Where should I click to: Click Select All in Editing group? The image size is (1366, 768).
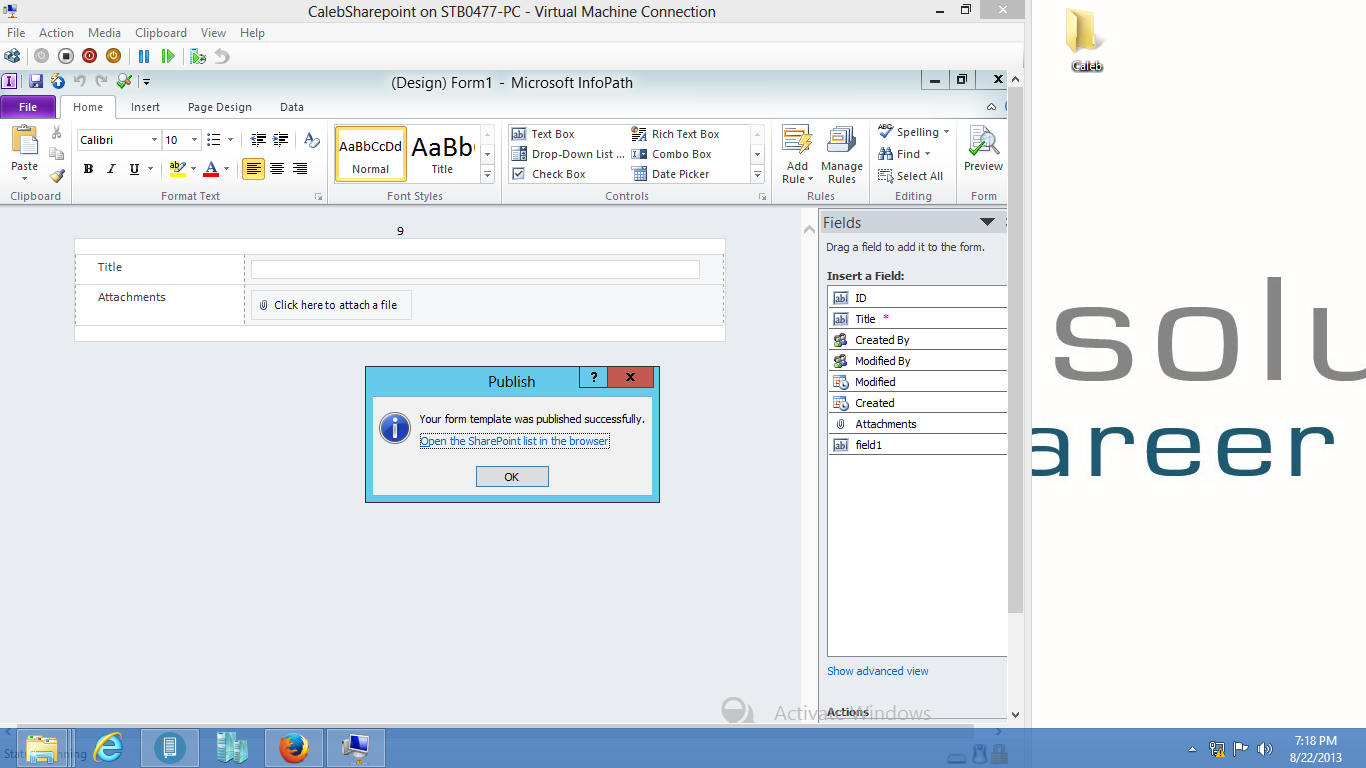click(x=911, y=176)
